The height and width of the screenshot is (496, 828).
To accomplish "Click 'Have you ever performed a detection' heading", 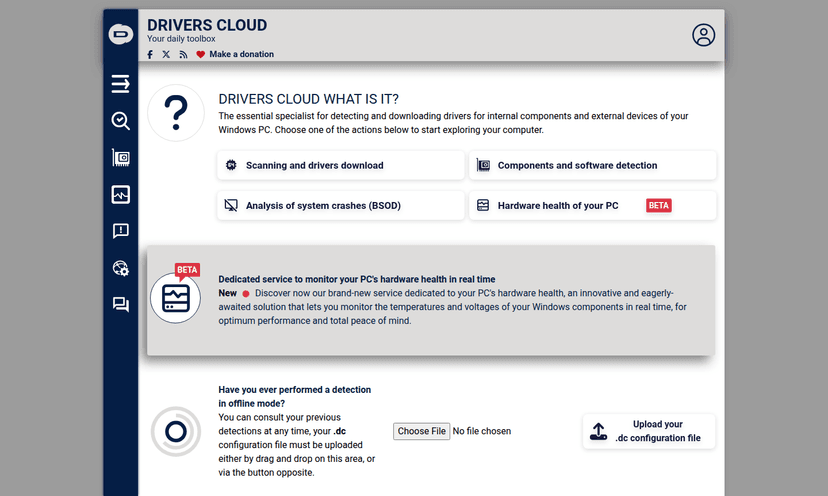I will click(x=295, y=396).
